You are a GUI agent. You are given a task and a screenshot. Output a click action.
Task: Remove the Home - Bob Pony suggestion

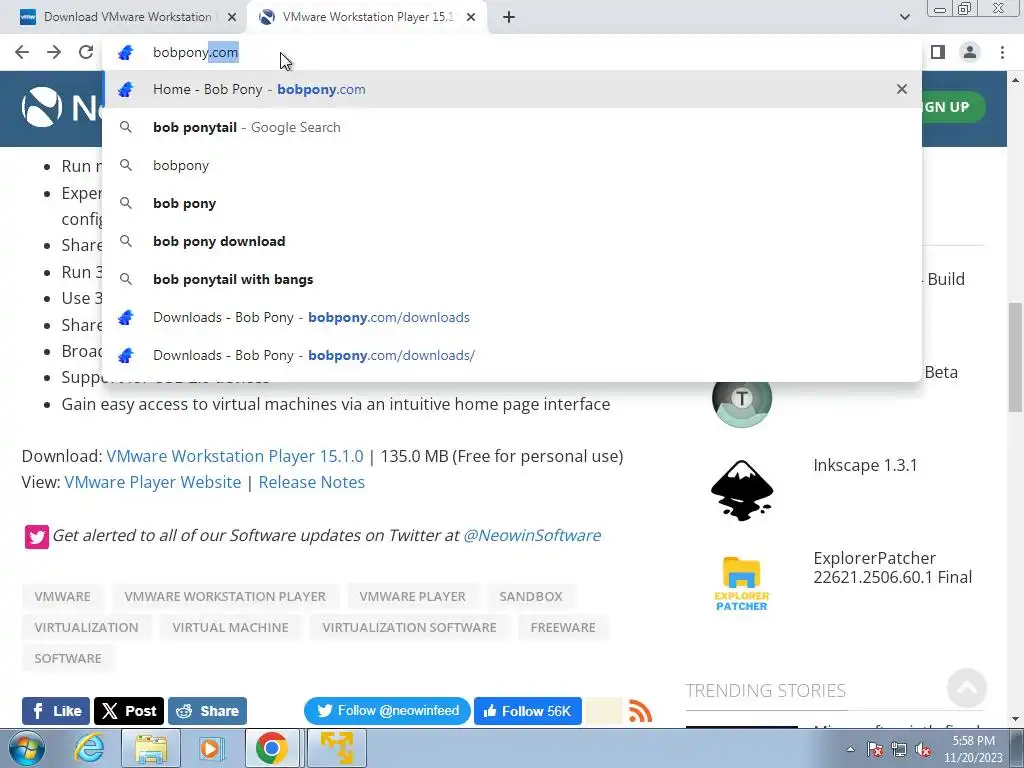click(902, 89)
